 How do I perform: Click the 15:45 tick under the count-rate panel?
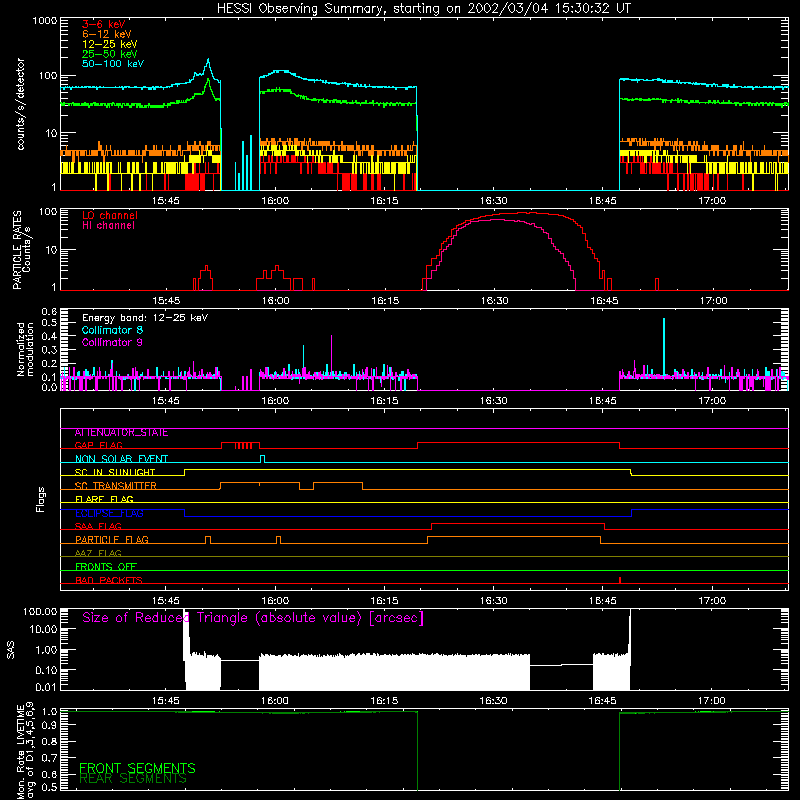[166, 201]
